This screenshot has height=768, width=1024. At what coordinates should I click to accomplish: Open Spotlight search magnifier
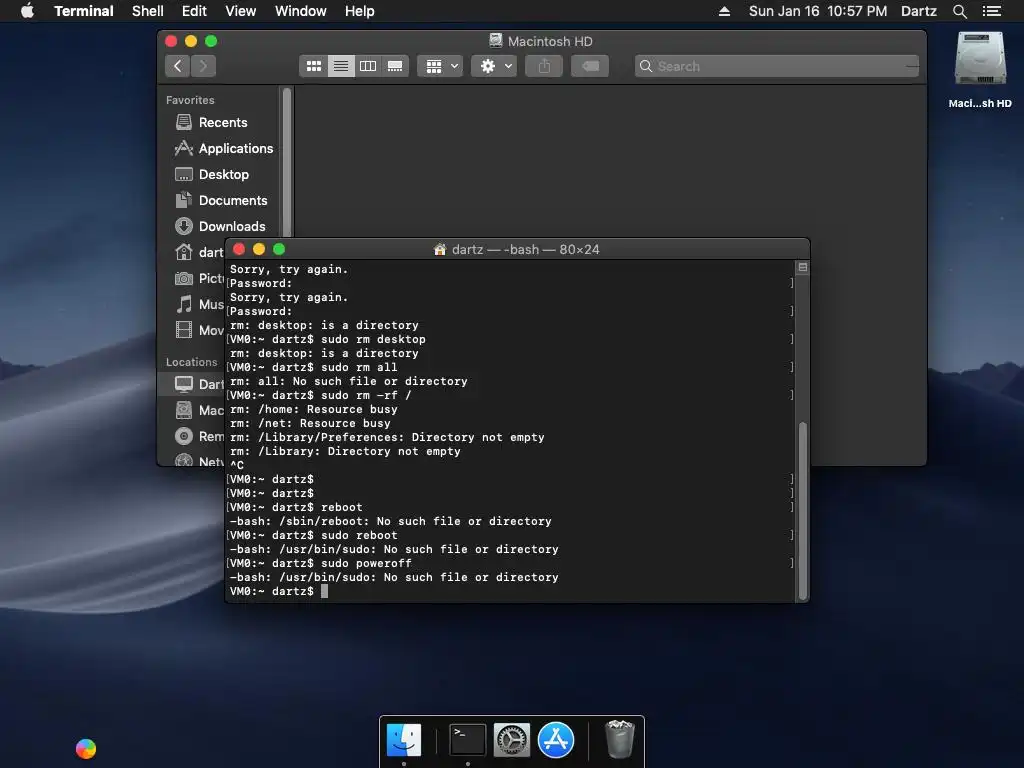tap(960, 11)
